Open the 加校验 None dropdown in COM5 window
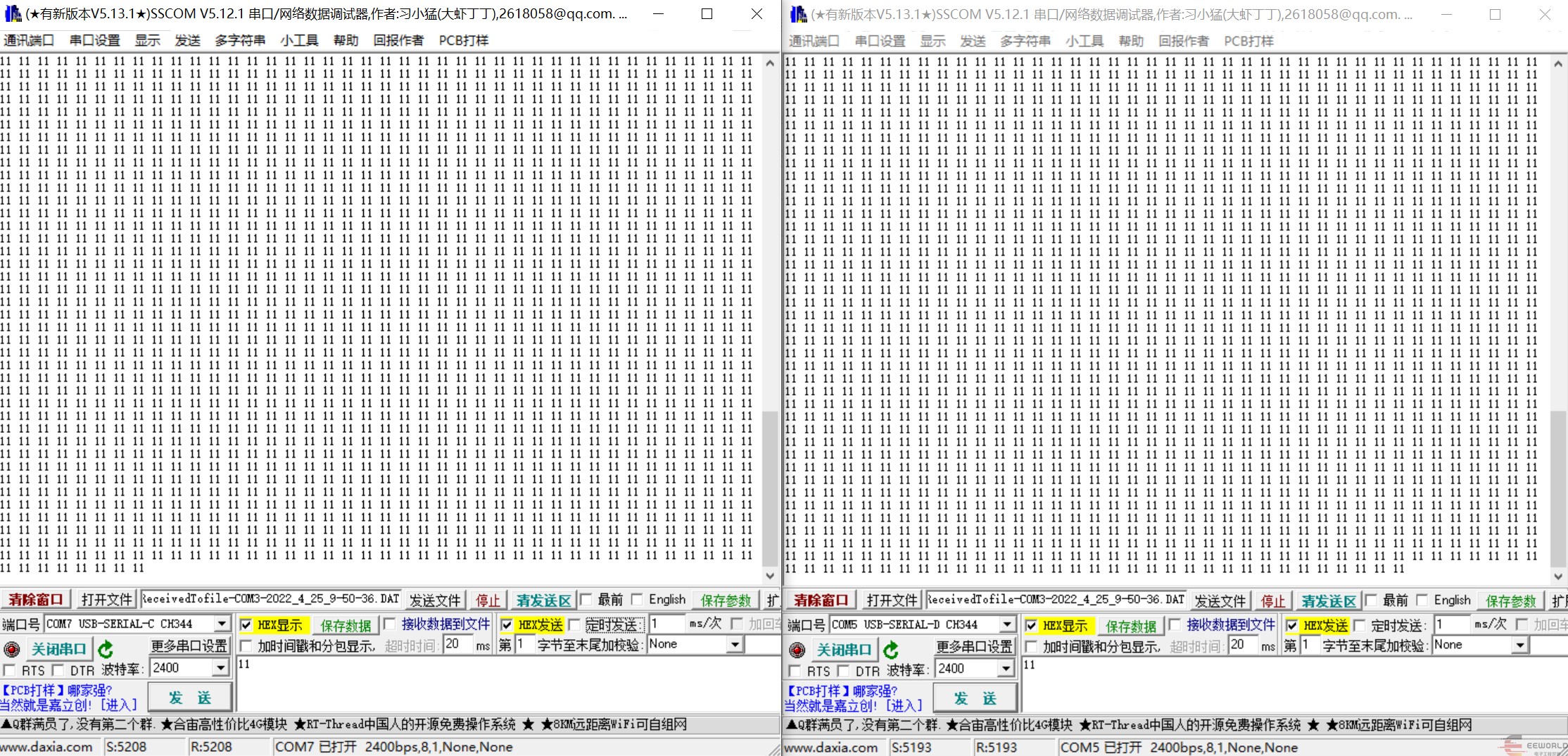Image resolution: width=1568 pixels, height=756 pixels. [x=1521, y=645]
